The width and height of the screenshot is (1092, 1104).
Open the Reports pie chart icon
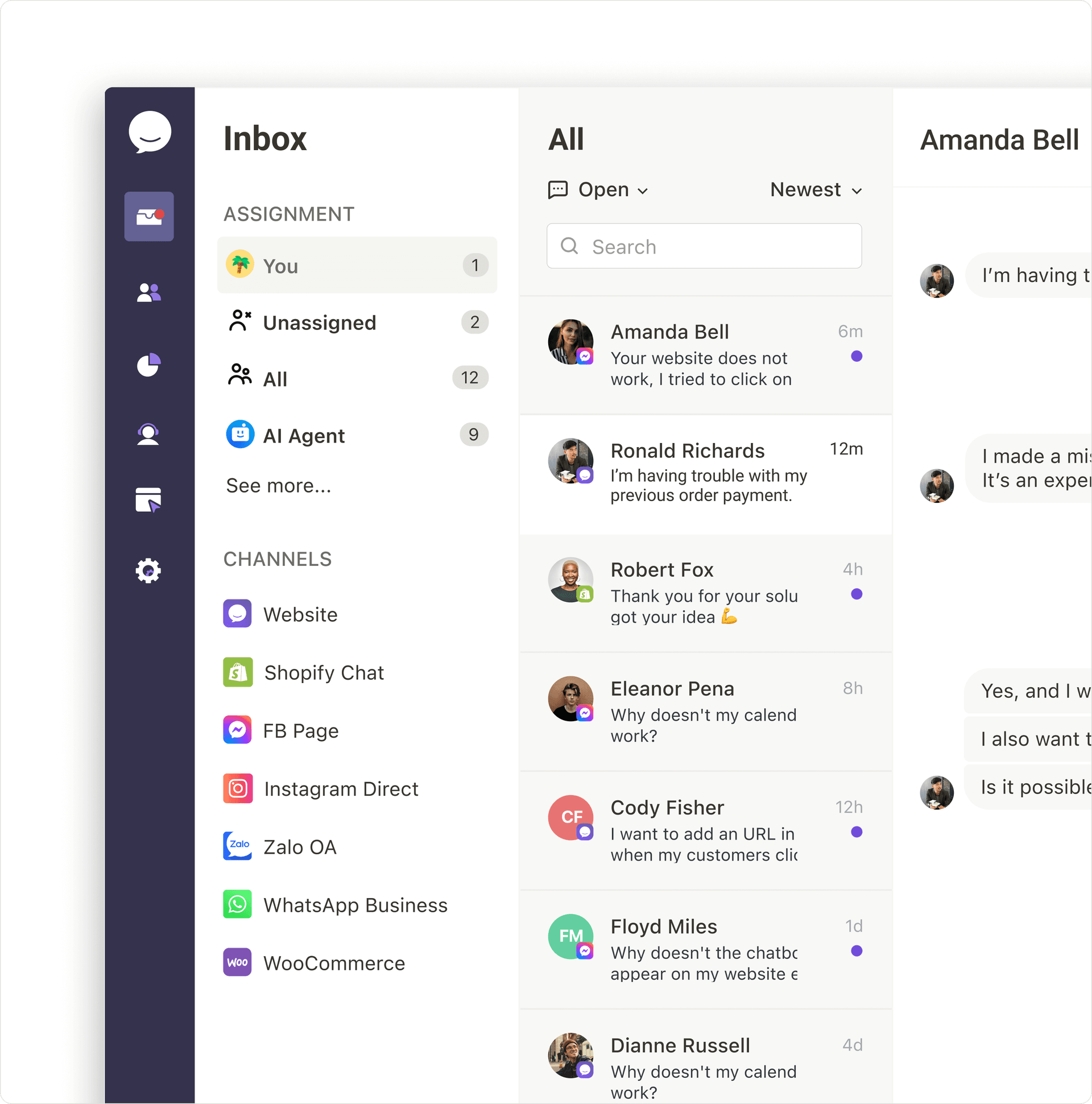tap(148, 365)
